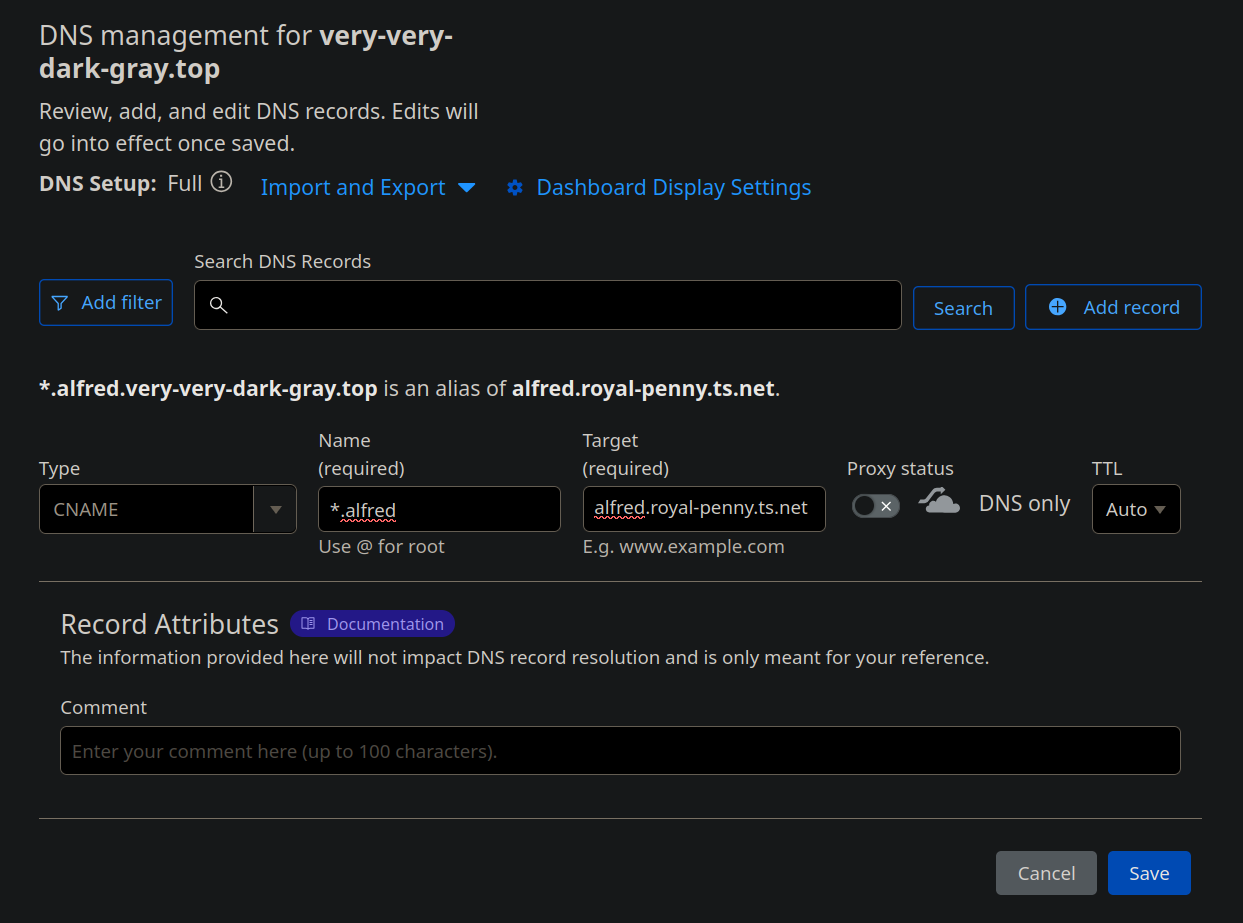Click the book icon in Documentation badge
This screenshot has height=923, width=1243.
pos(309,624)
